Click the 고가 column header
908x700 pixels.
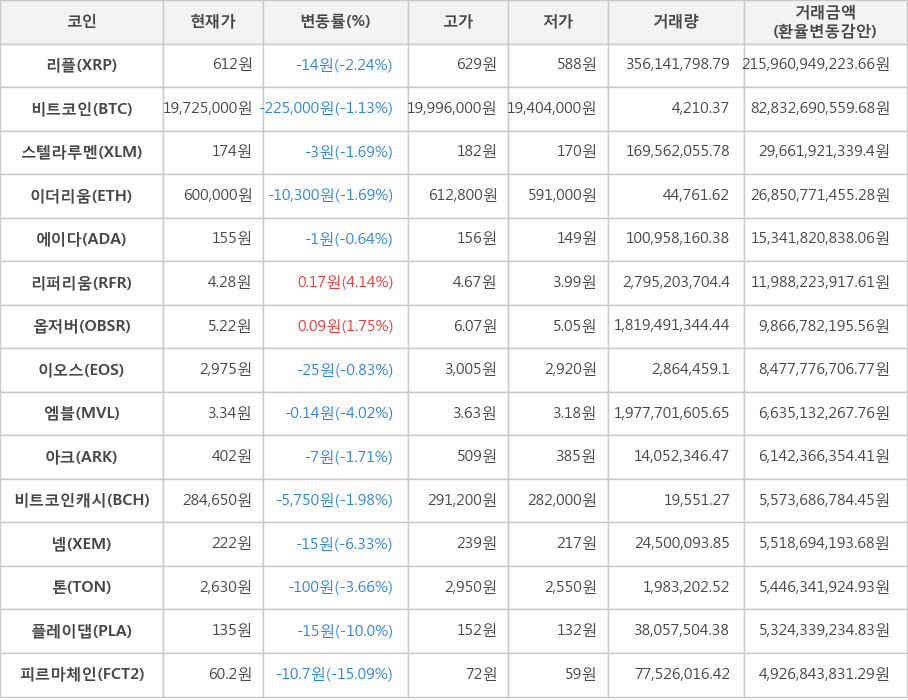(458, 22)
